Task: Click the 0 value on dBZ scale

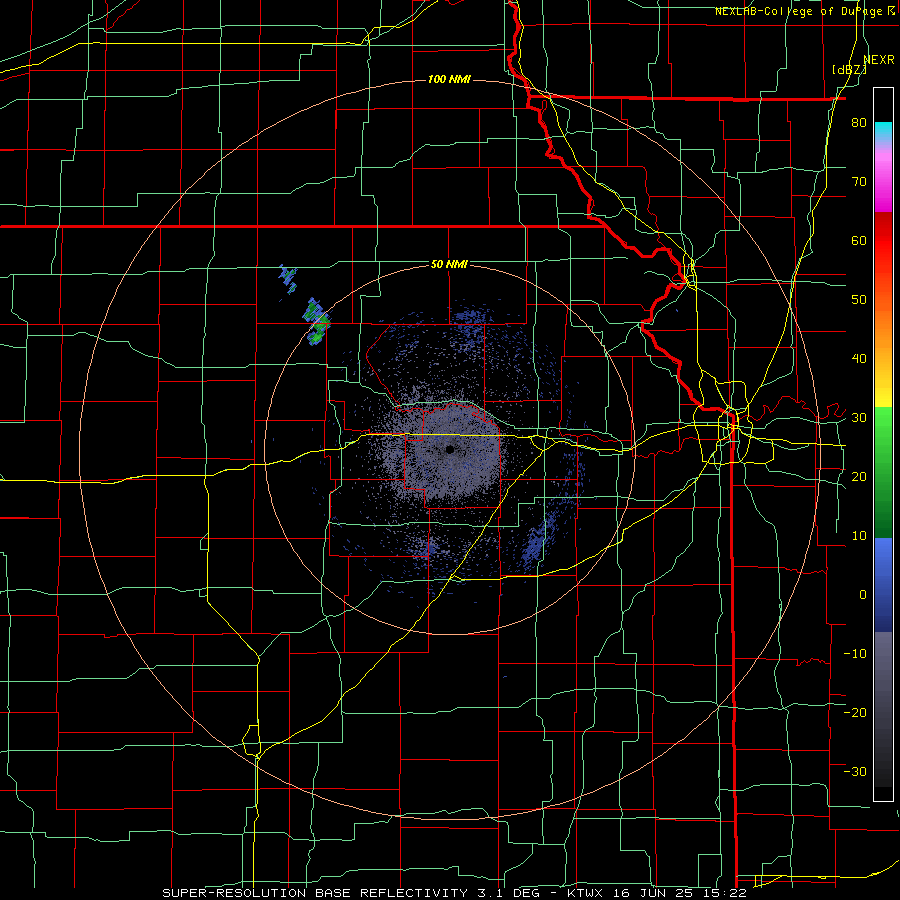Action: click(x=863, y=595)
